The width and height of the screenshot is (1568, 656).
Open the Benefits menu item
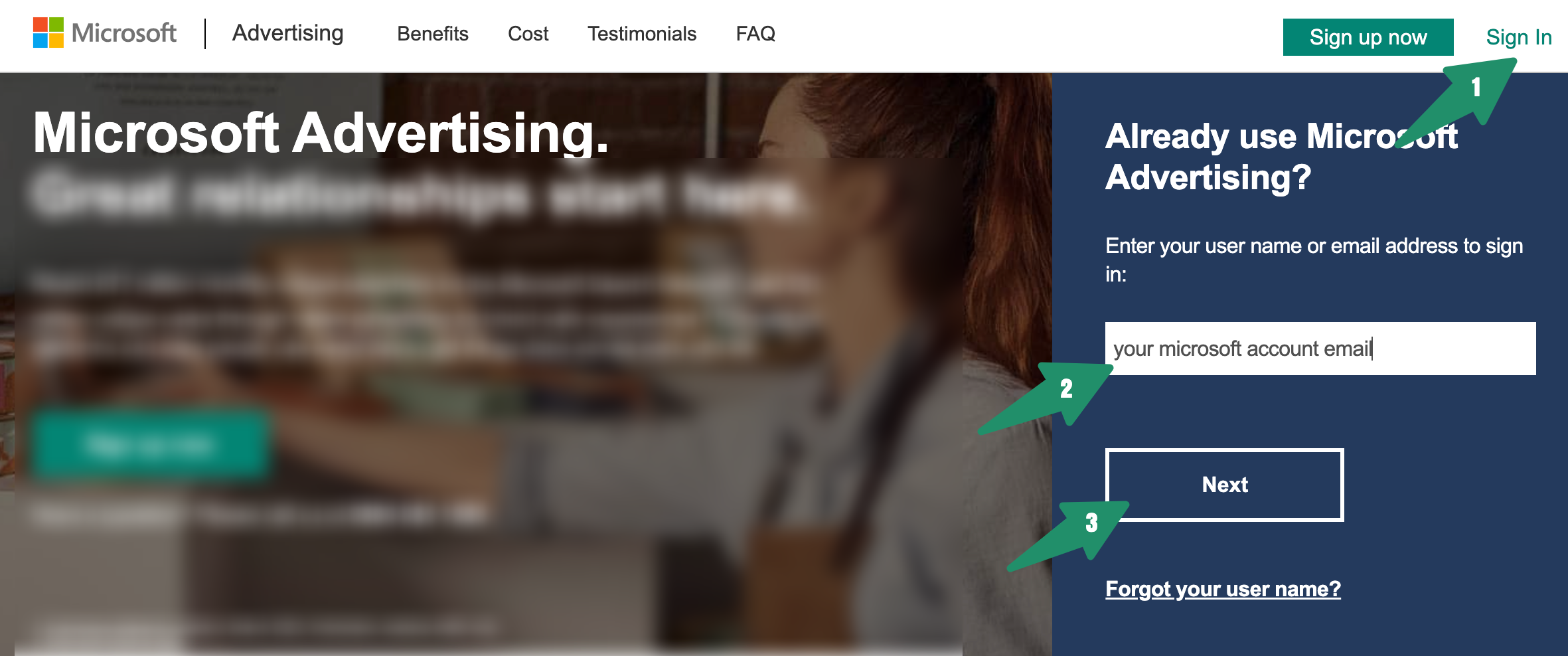pos(433,34)
